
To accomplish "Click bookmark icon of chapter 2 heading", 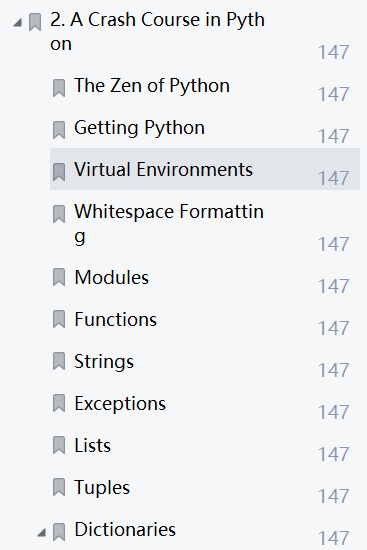I will [35, 22].
